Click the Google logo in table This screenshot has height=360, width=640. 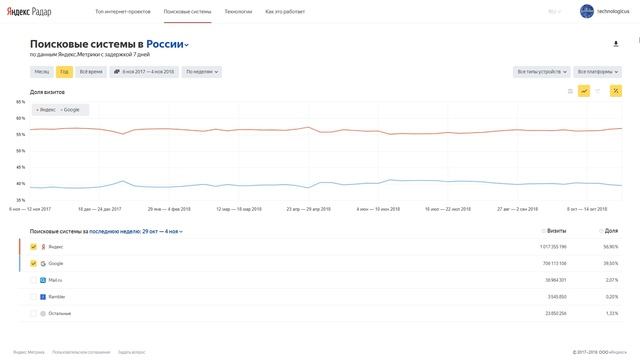(x=43, y=264)
